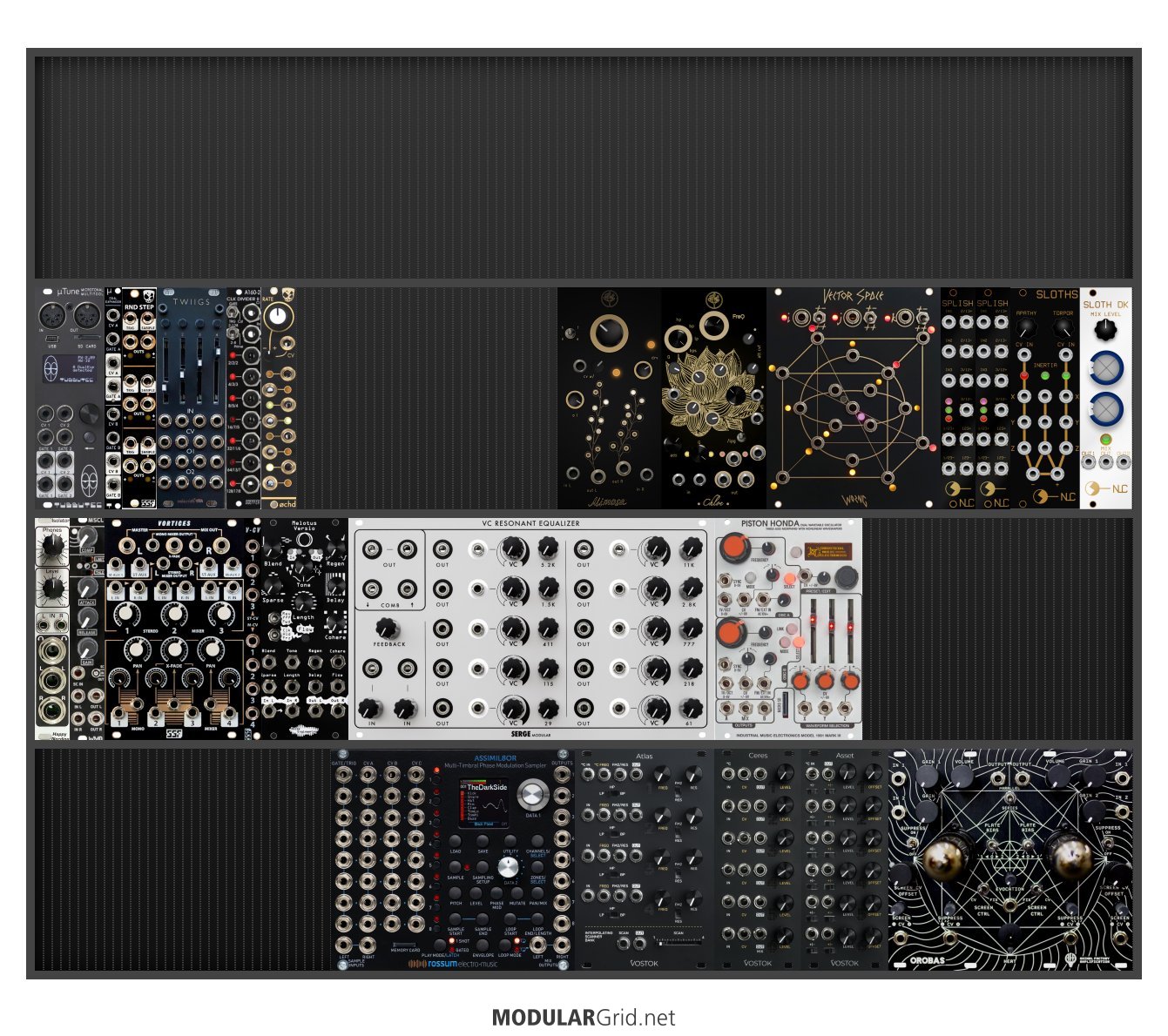The image size is (1168, 1036).
Task: Click the MSCL RELEASE knob
Action: coord(87,618)
